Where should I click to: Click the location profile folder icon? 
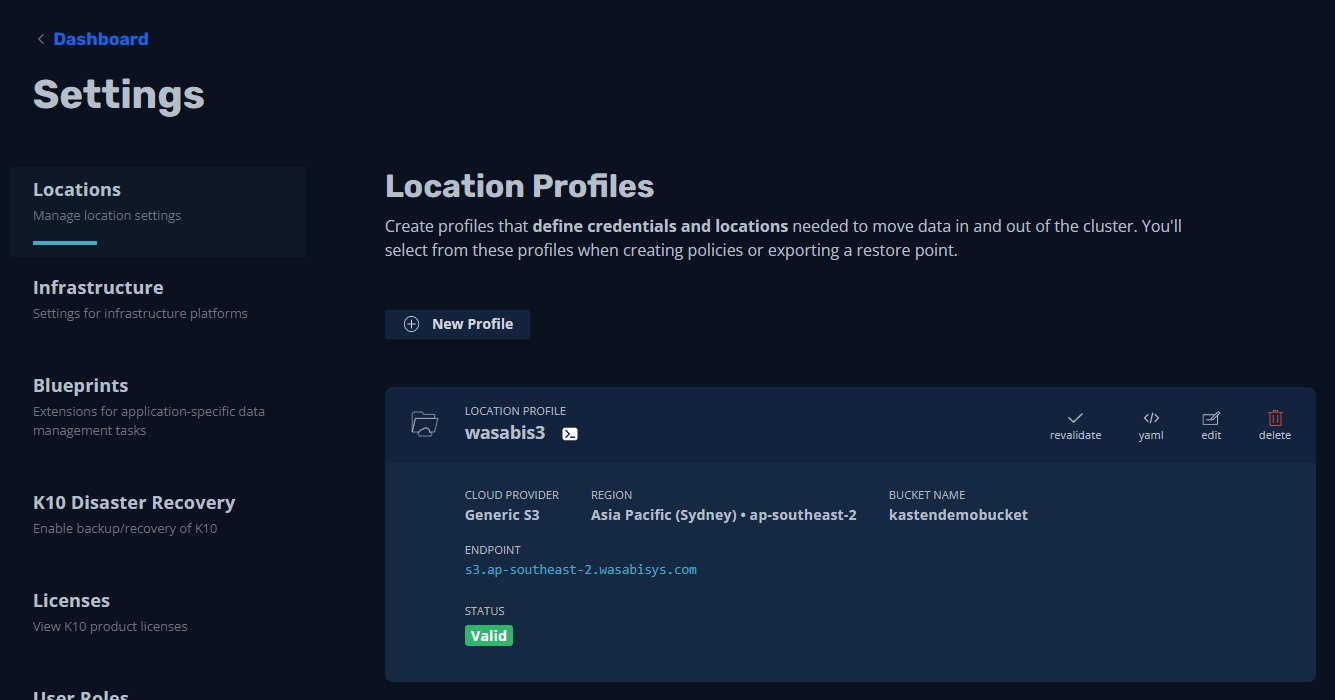(x=425, y=423)
